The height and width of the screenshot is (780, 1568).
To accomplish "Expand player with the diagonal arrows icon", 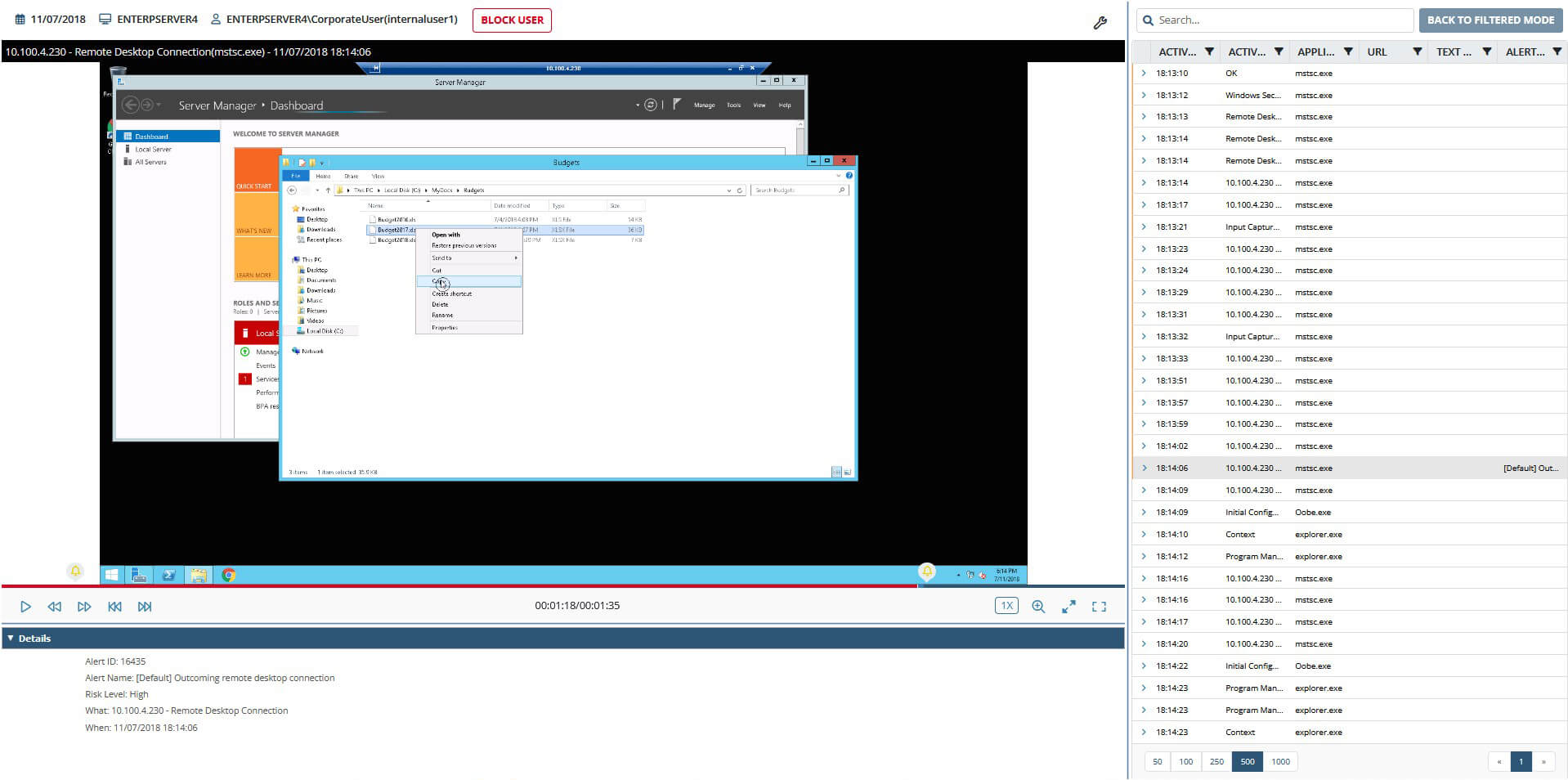I will point(1068,607).
